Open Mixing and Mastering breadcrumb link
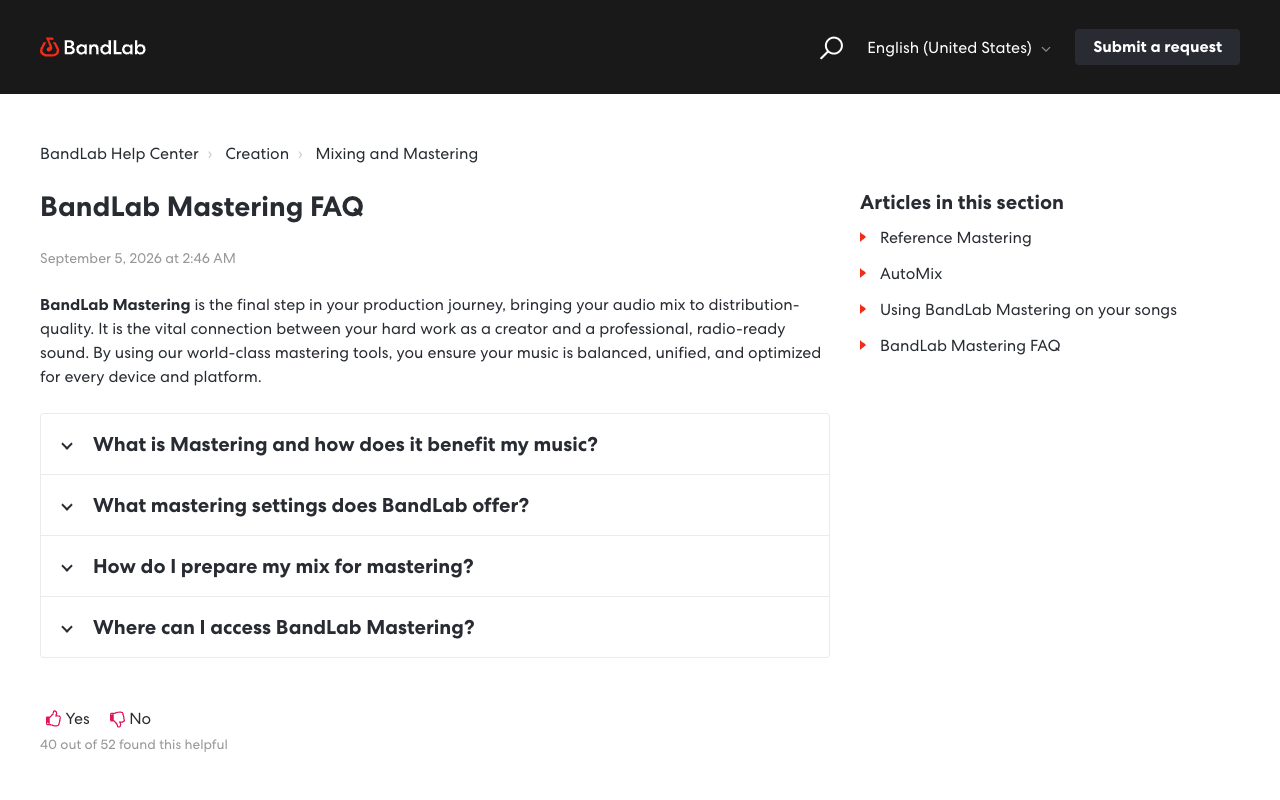The height and width of the screenshot is (800, 1280). pyautogui.click(x=397, y=154)
